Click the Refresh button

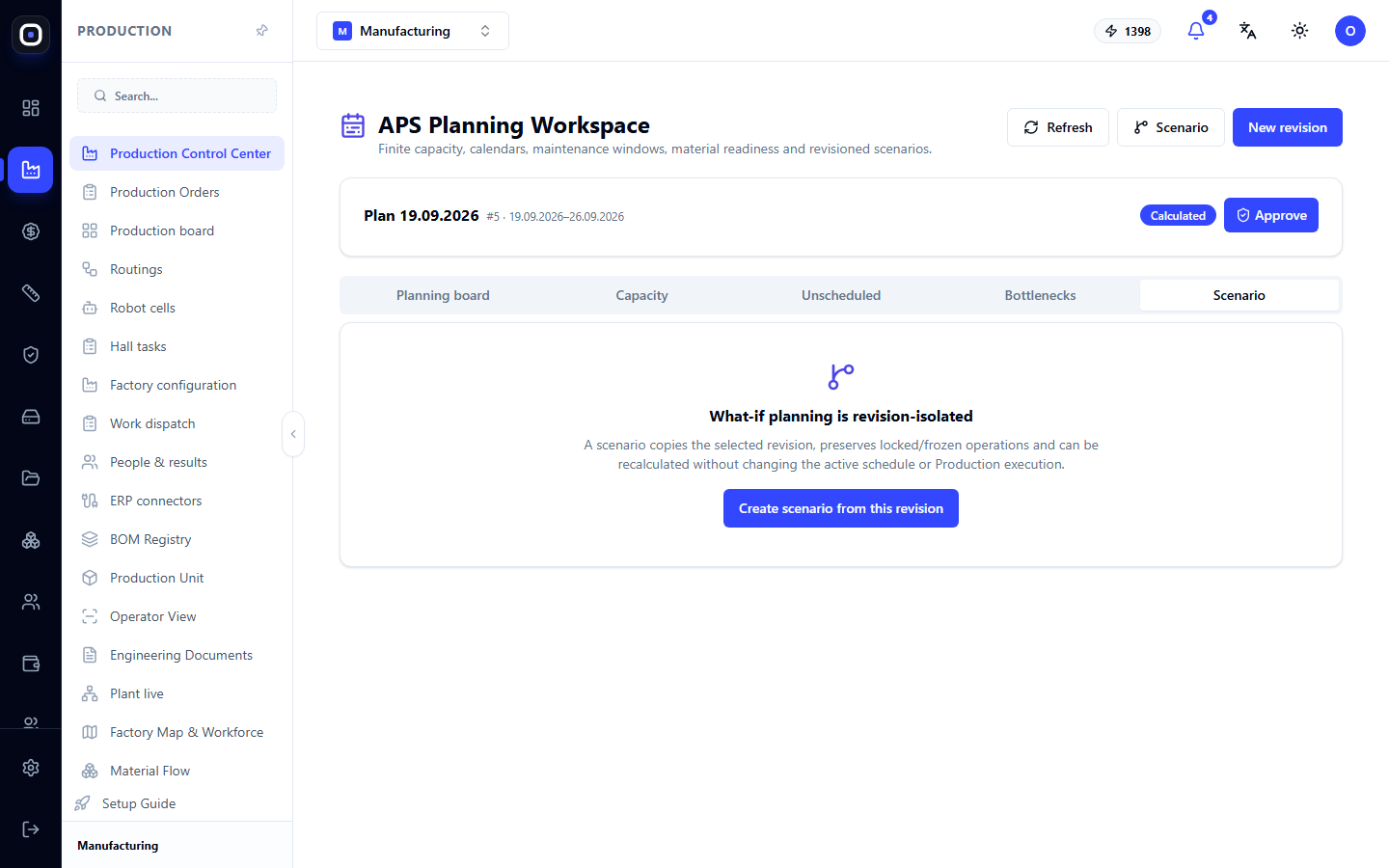coord(1058,127)
